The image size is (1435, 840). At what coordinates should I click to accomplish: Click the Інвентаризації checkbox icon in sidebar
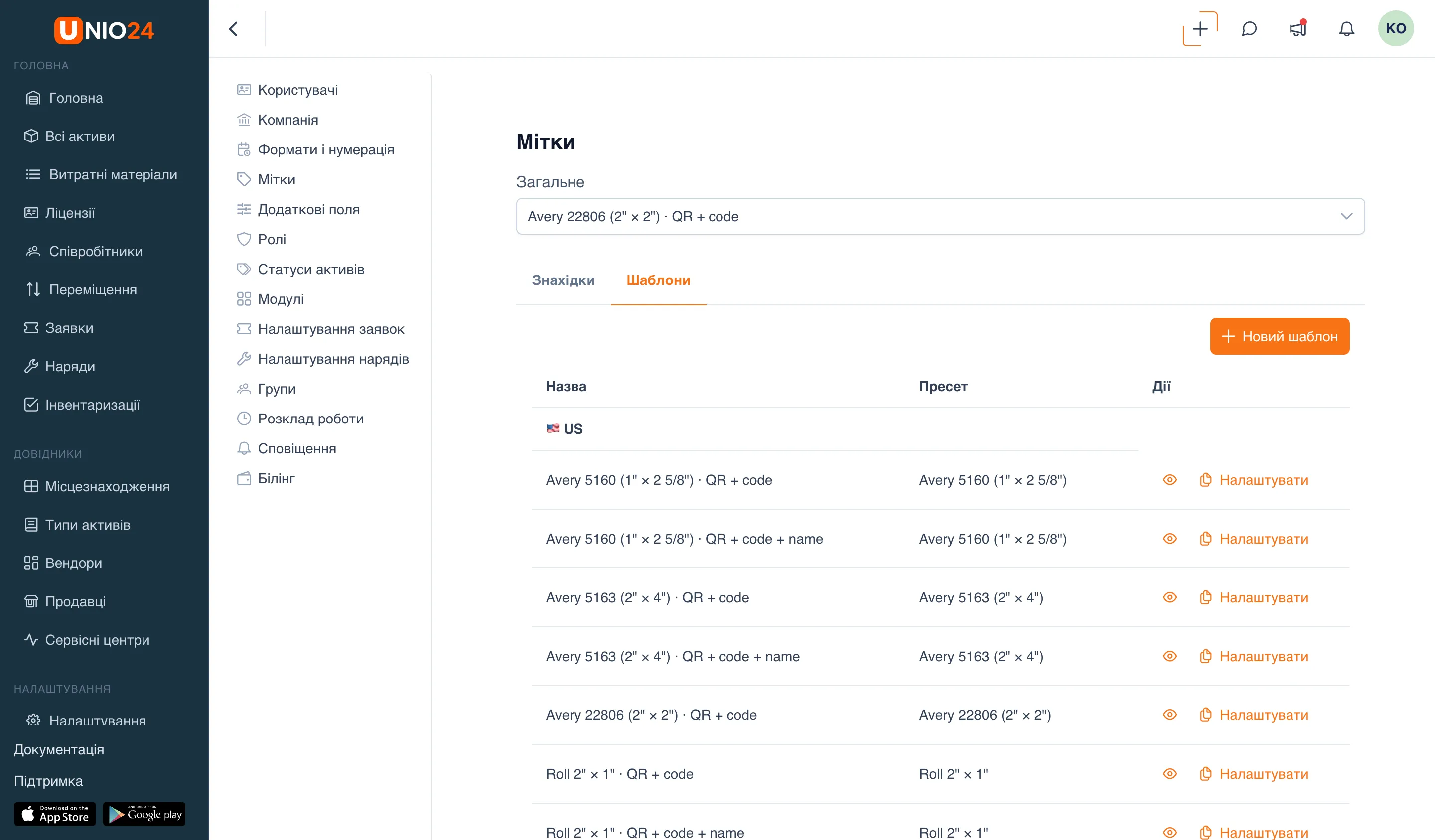pyautogui.click(x=31, y=405)
